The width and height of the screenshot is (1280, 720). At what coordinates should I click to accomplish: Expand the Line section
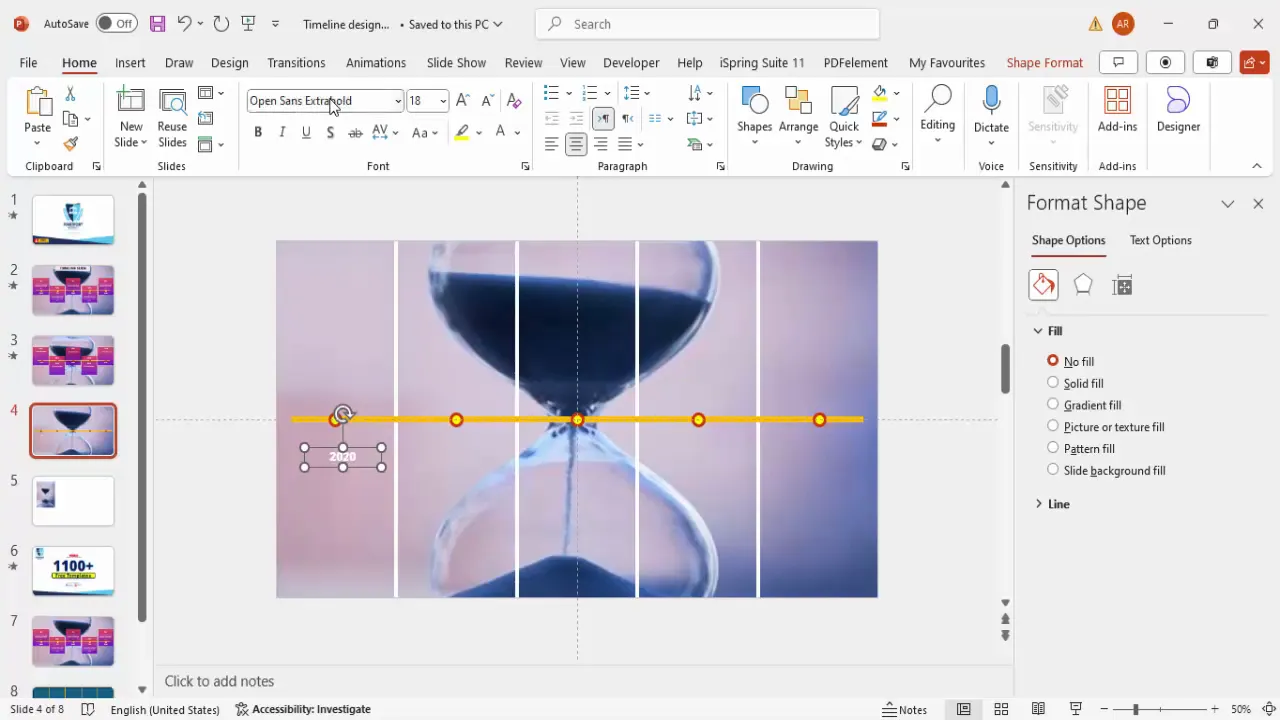click(1052, 504)
